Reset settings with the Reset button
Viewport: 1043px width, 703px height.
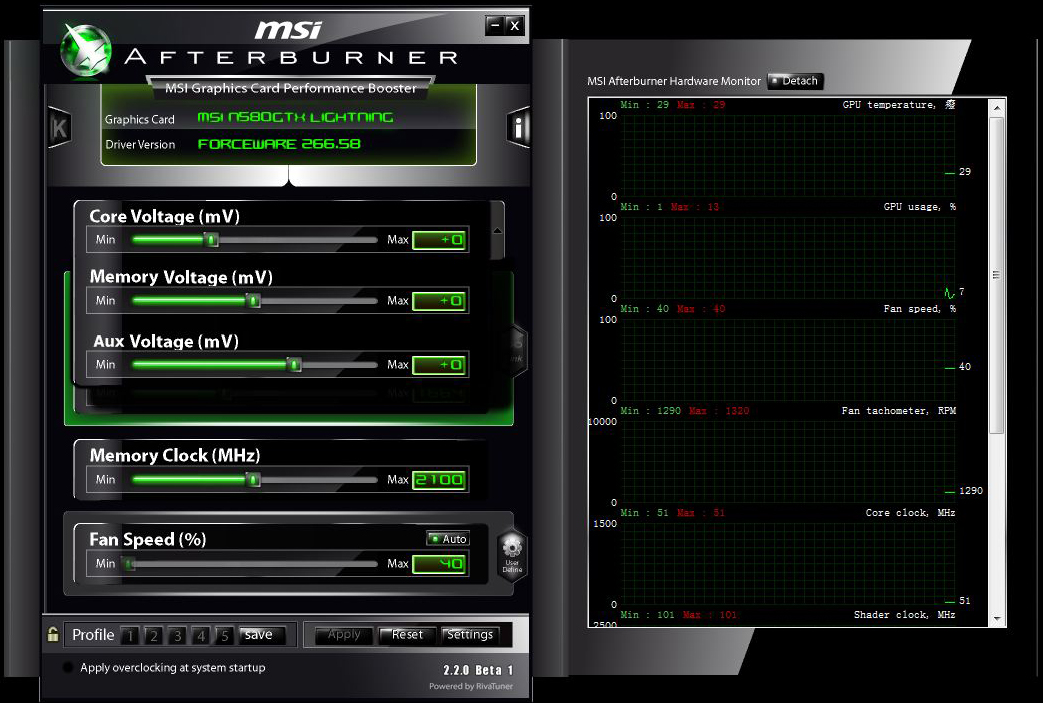pos(406,635)
